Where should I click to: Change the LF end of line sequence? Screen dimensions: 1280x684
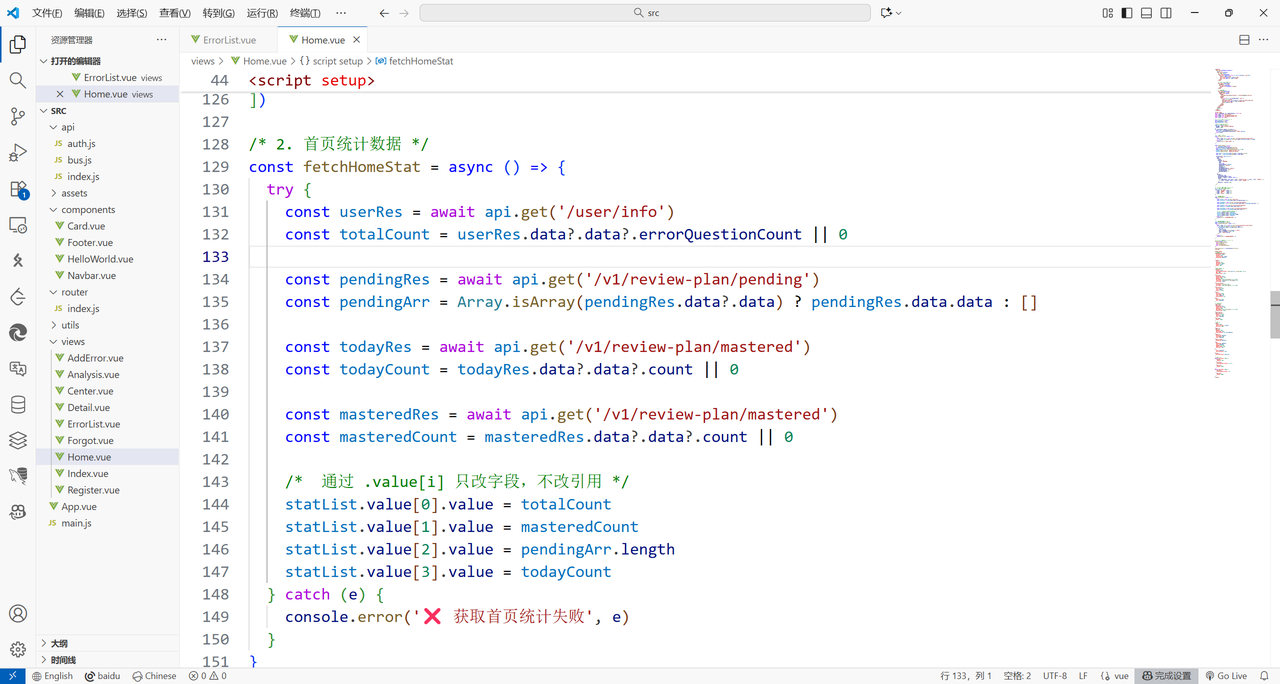[1083, 676]
